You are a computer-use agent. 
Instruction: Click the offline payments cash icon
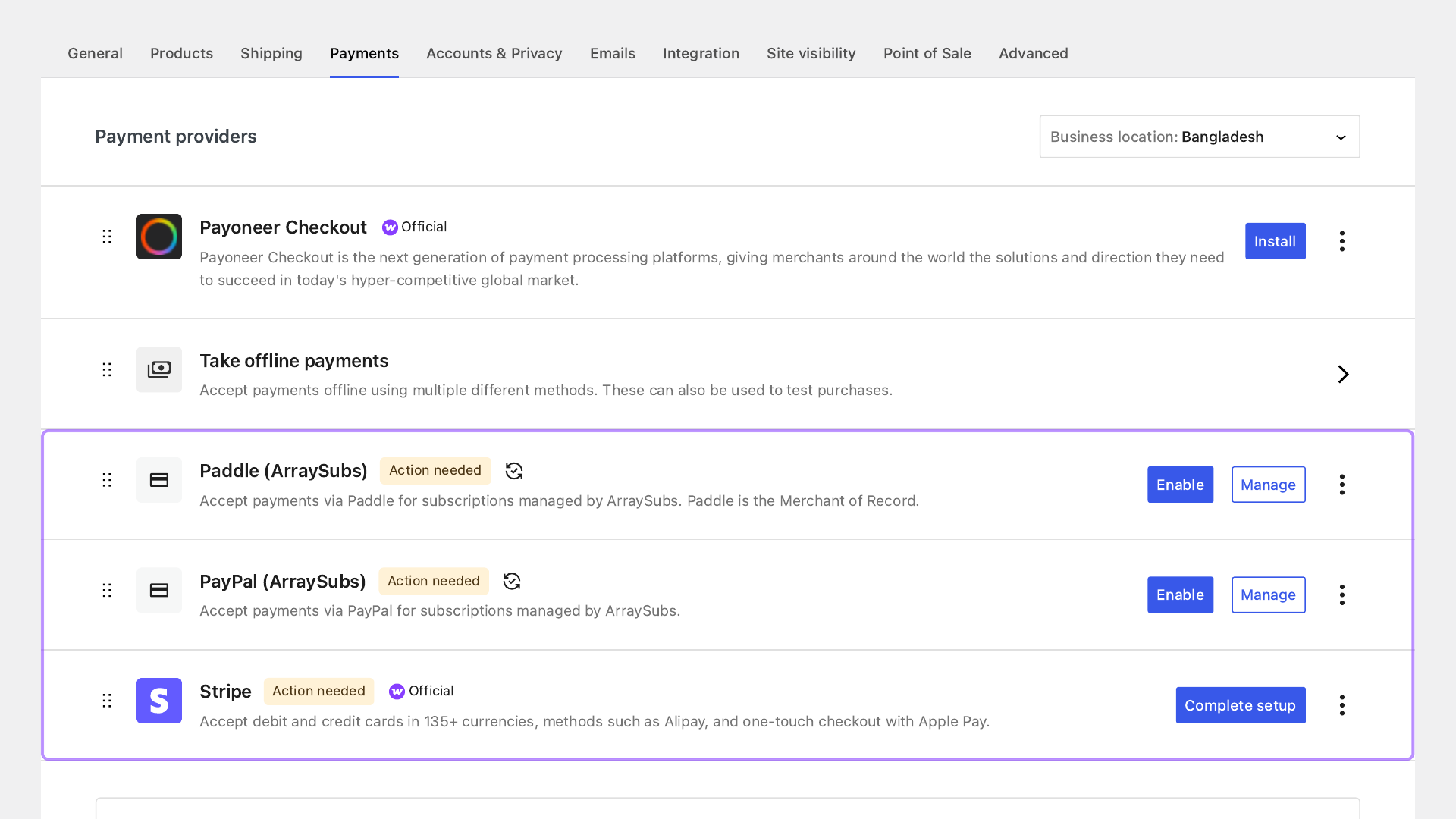(x=159, y=369)
